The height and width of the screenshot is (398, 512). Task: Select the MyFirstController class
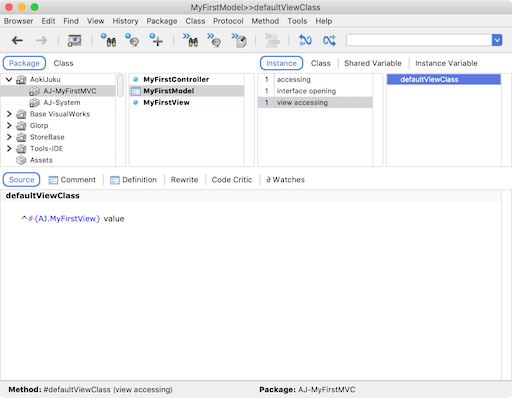point(176,79)
